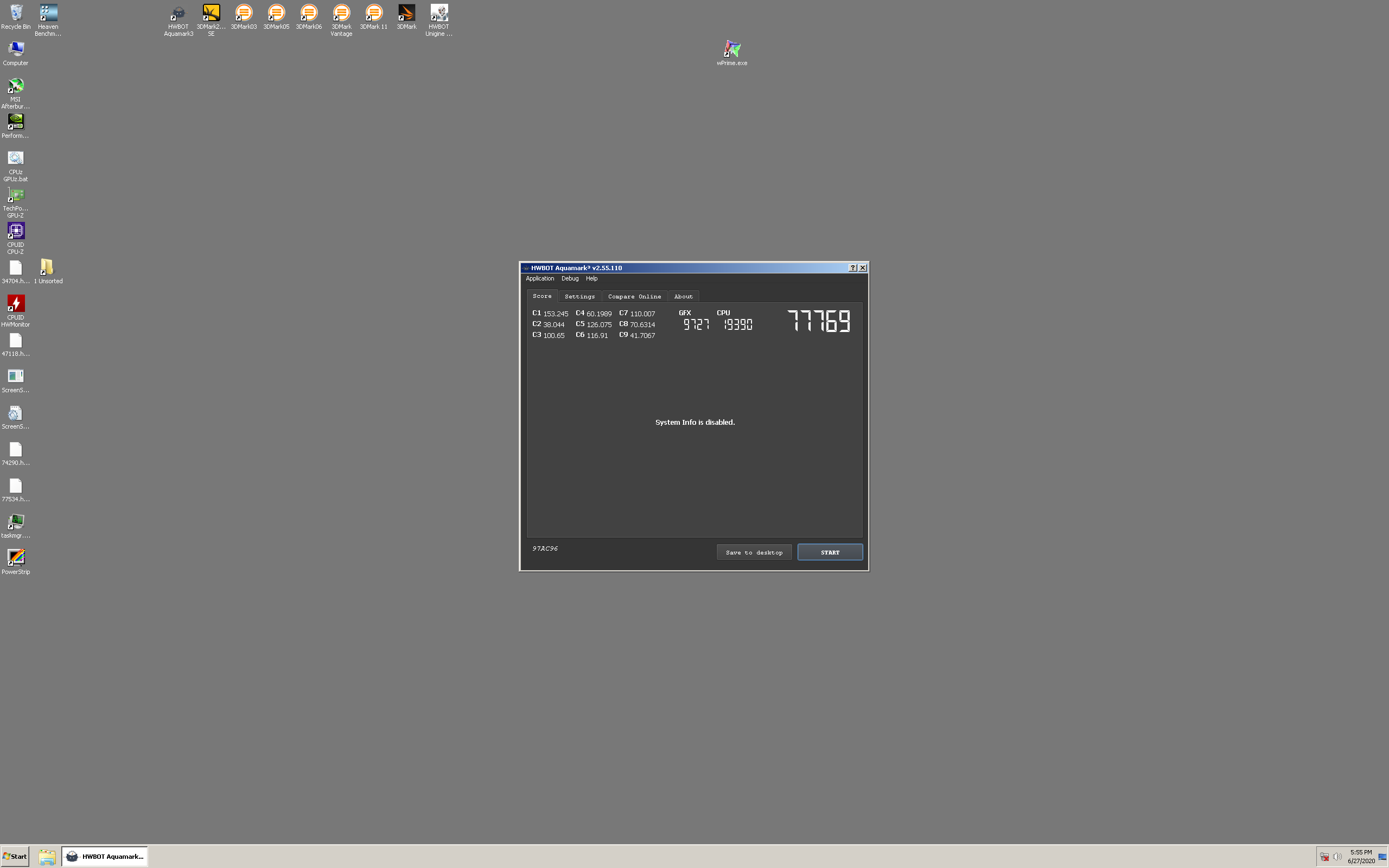
Task: Select the Computer desktop icon
Action: coord(16,53)
